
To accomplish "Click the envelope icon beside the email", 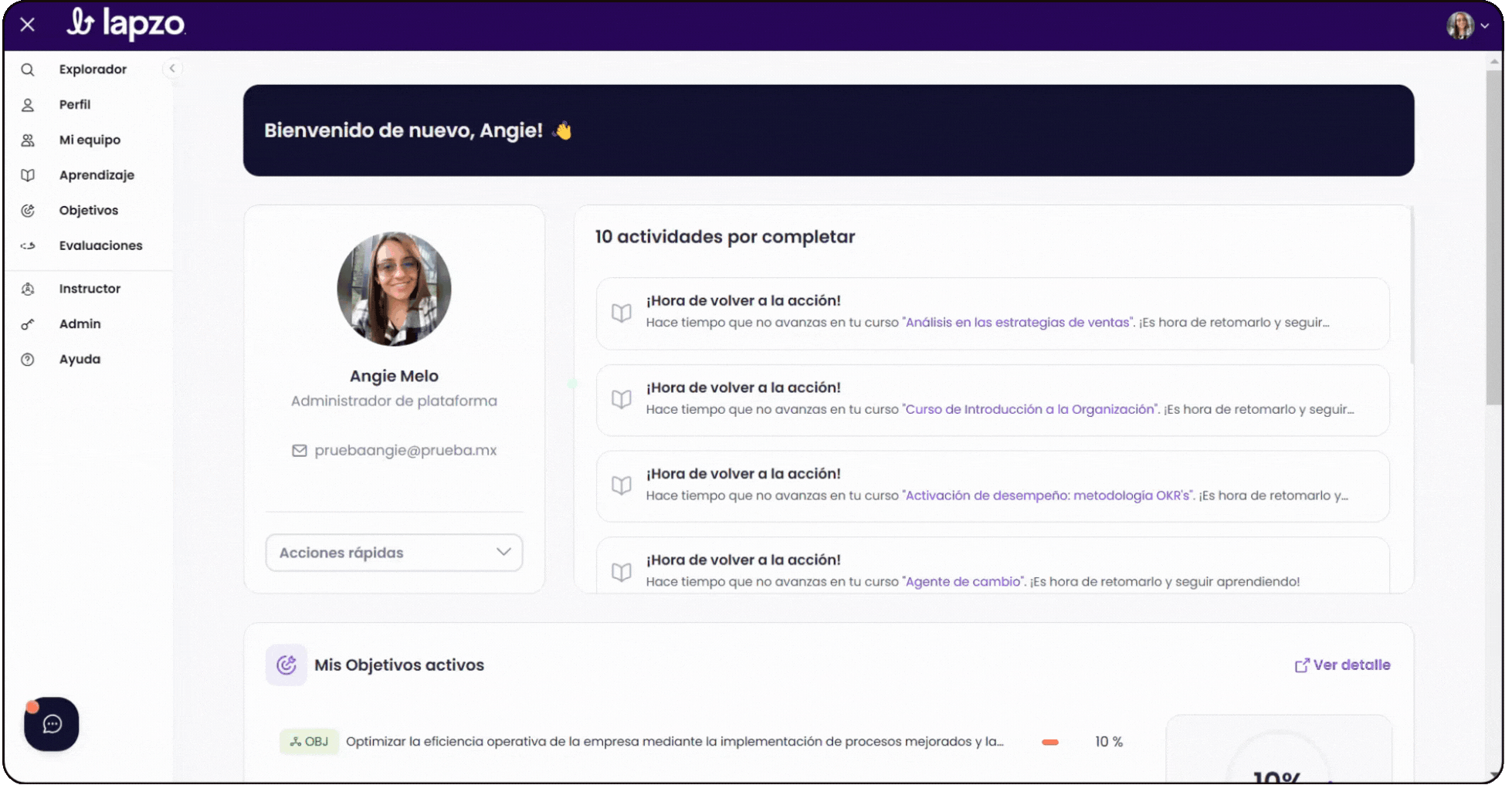I will click(x=300, y=451).
